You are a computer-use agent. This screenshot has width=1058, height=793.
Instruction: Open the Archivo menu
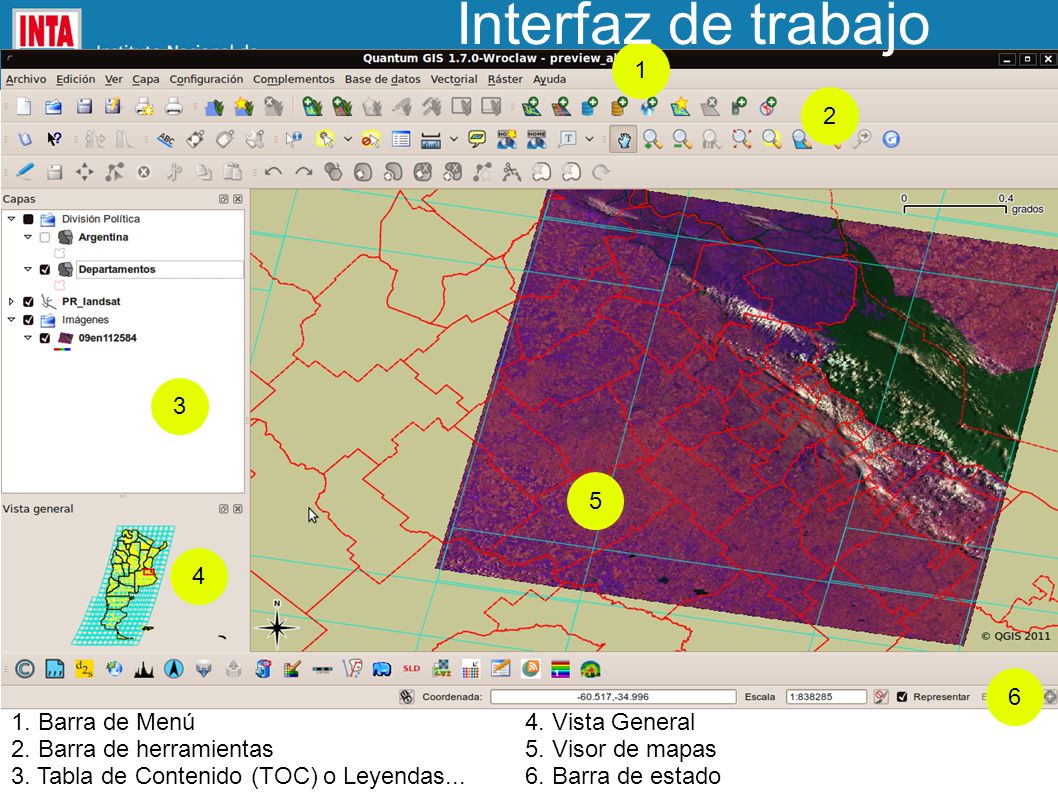click(26, 79)
